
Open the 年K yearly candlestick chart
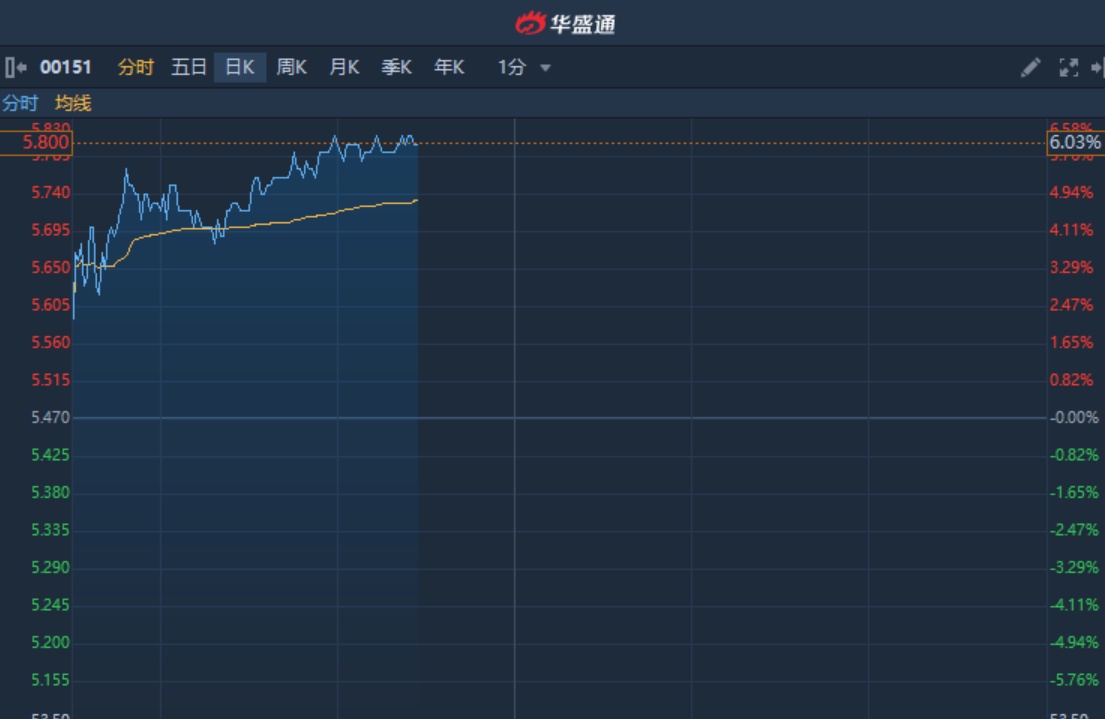point(449,68)
